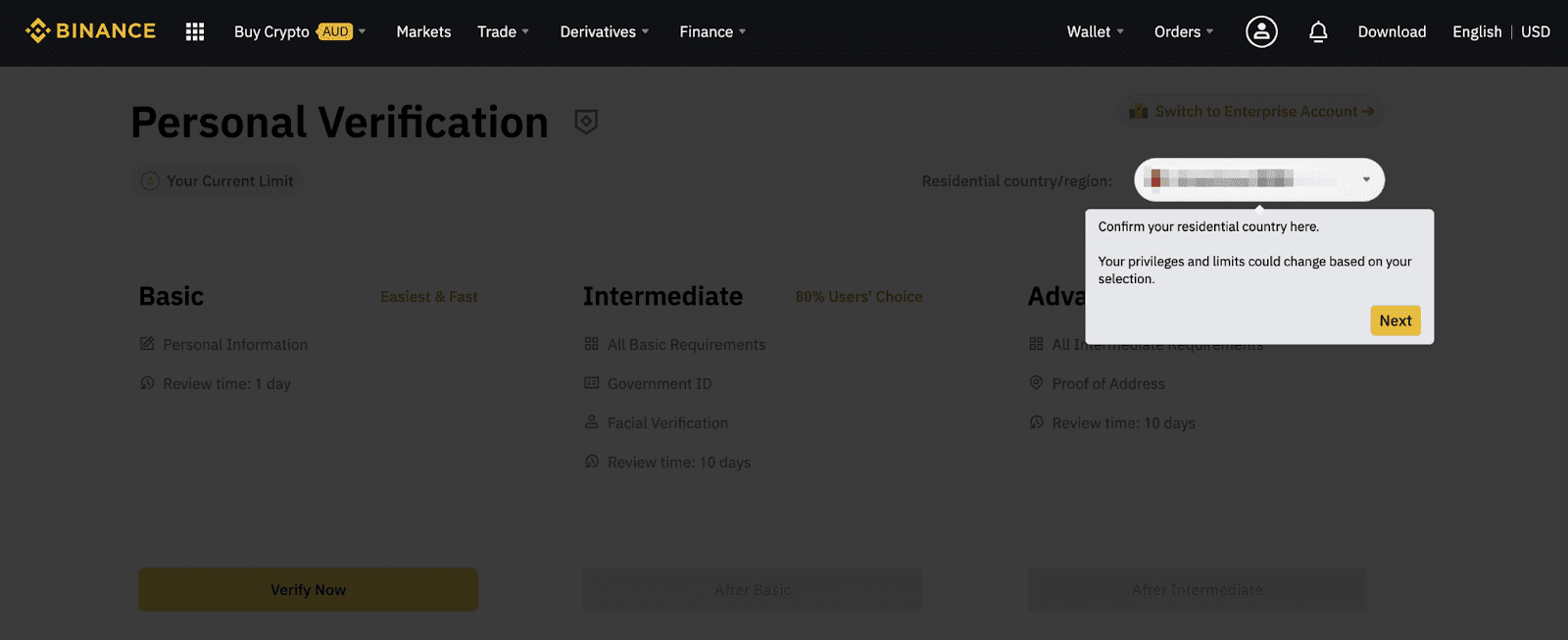
Task: Click the Basic heading
Action: point(171,296)
